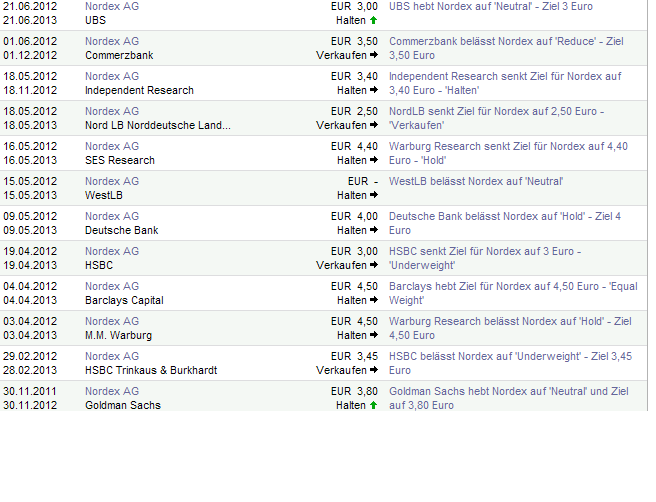Open the Goldman Sachs 'Neutral' 3,80 Euro headline
656x502 pixels.
tap(509, 398)
